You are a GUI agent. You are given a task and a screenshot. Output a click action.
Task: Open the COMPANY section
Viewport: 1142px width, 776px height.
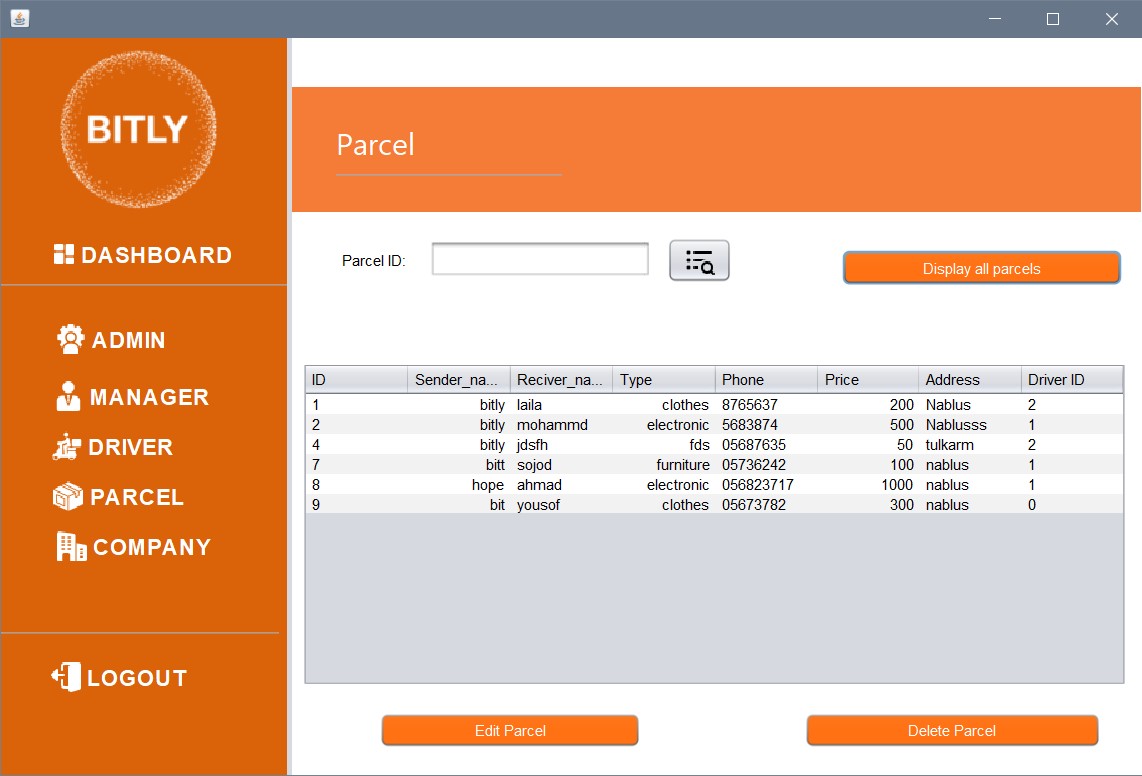(152, 547)
